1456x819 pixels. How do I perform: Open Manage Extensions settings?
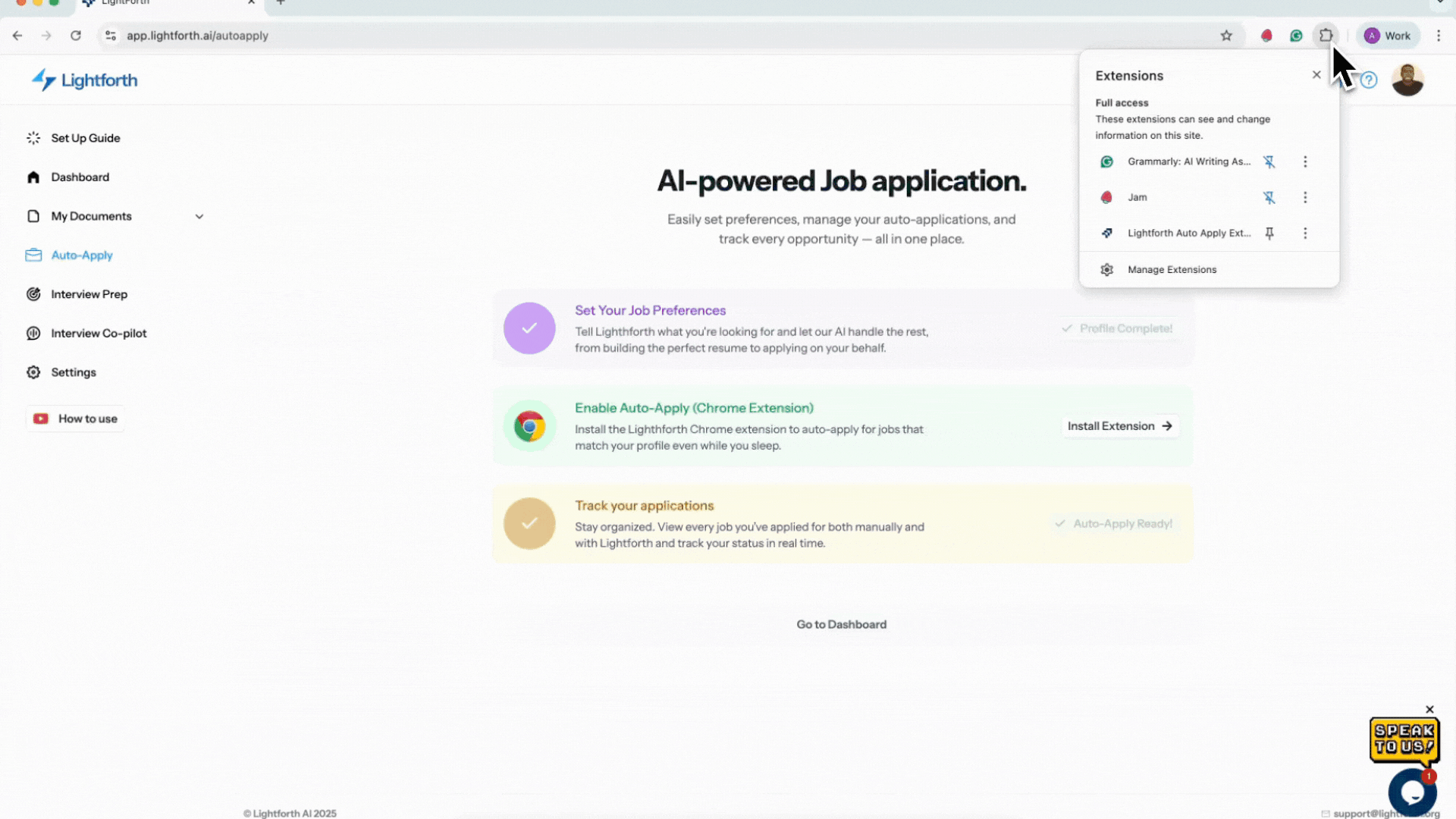coord(1172,269)
